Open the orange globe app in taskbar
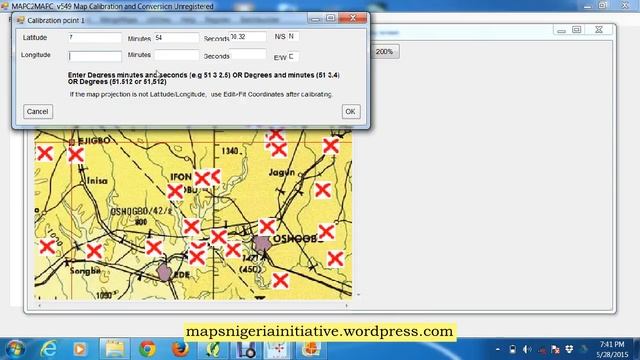Screen dimensions: 640x360 click(x=311, y=349)
